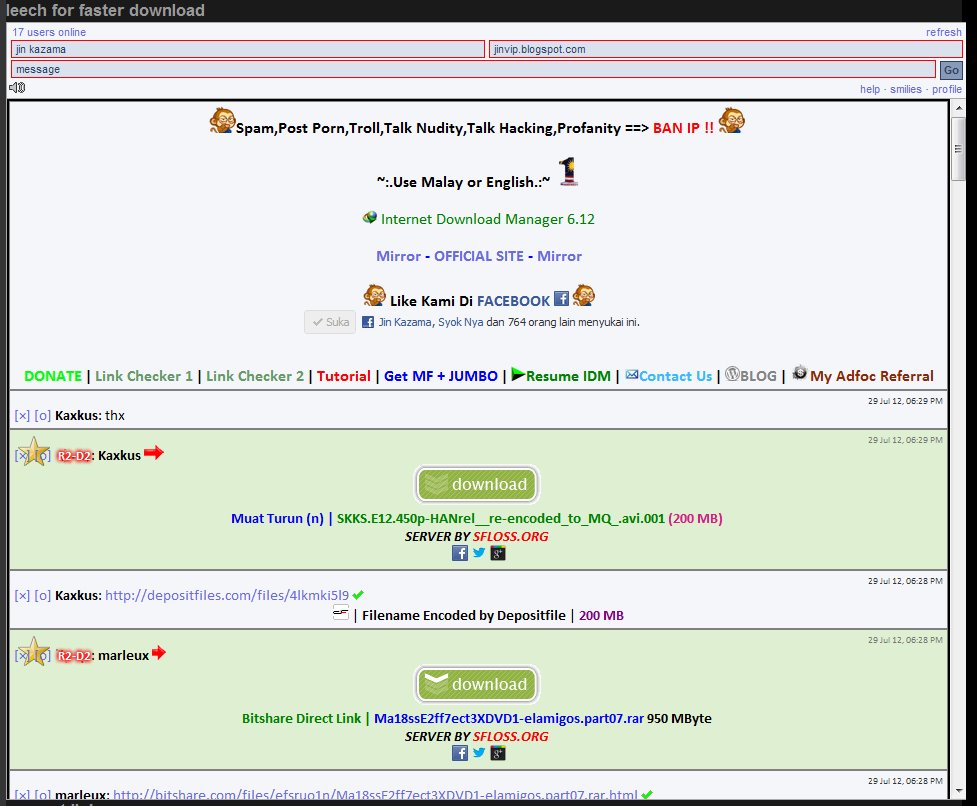Click Facebook icon beside FACEBOOK text
The height and width of the screenshot is (806, 977).
pos(561,298)
